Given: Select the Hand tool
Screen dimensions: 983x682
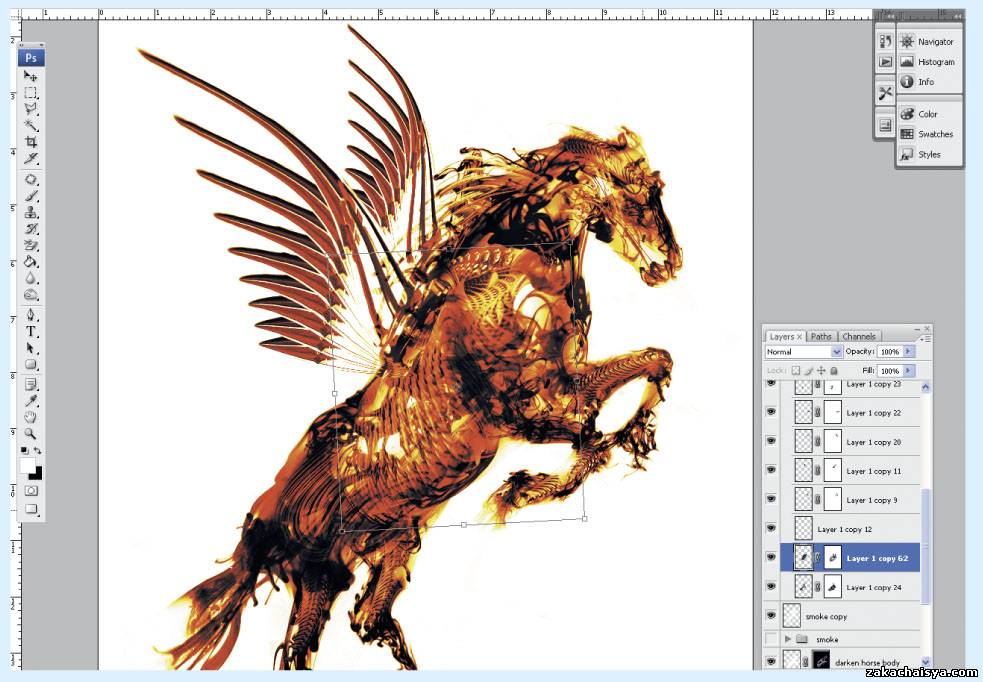Looking at the screenshot, I should [30, 417].
